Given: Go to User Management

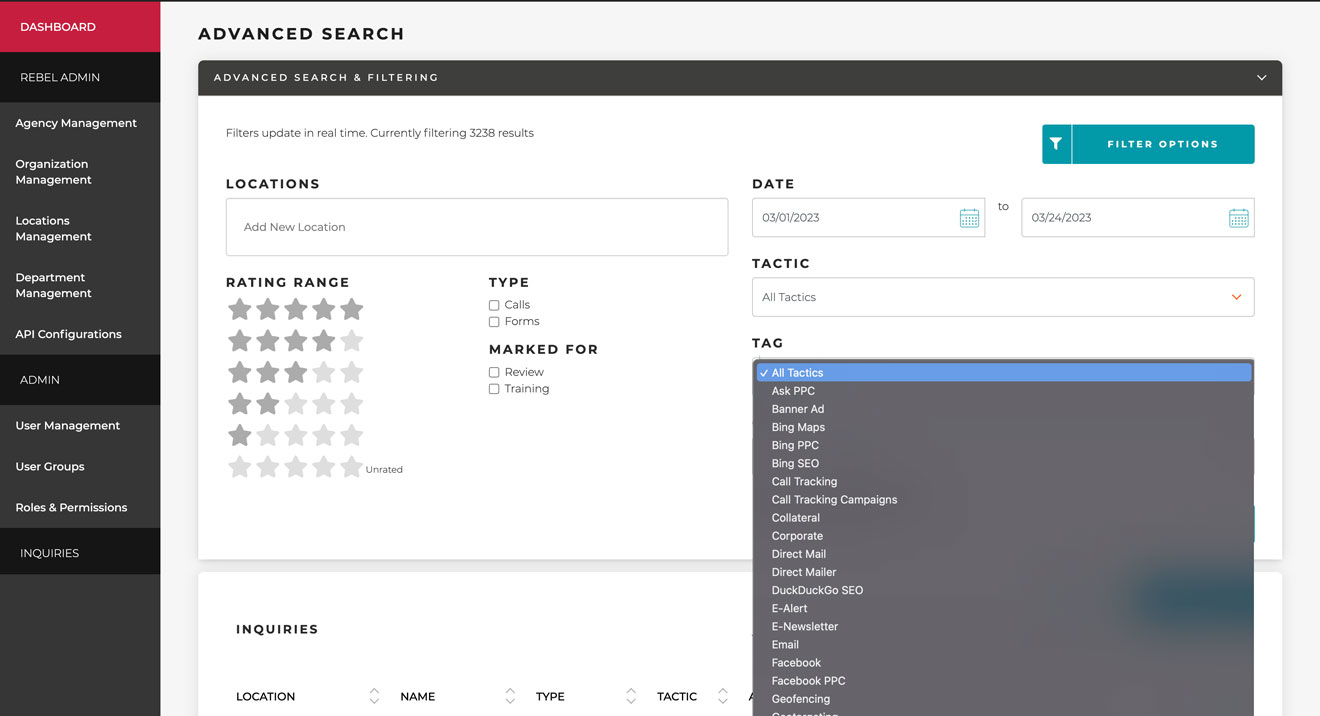Looking at the screenshot, I should click(x=67, y=425).
